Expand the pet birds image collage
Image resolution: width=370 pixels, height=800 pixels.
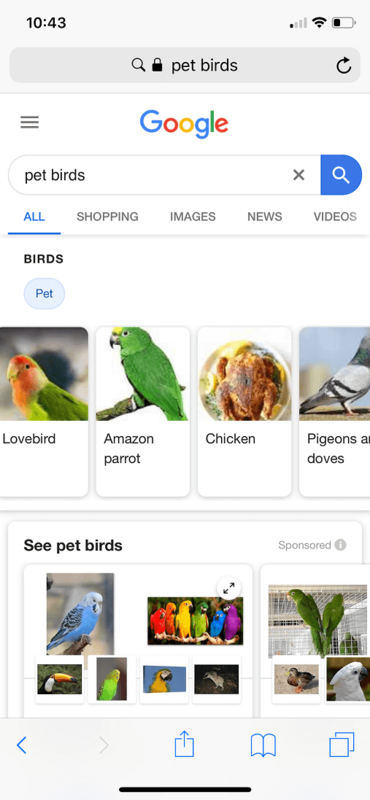point(229,588)
